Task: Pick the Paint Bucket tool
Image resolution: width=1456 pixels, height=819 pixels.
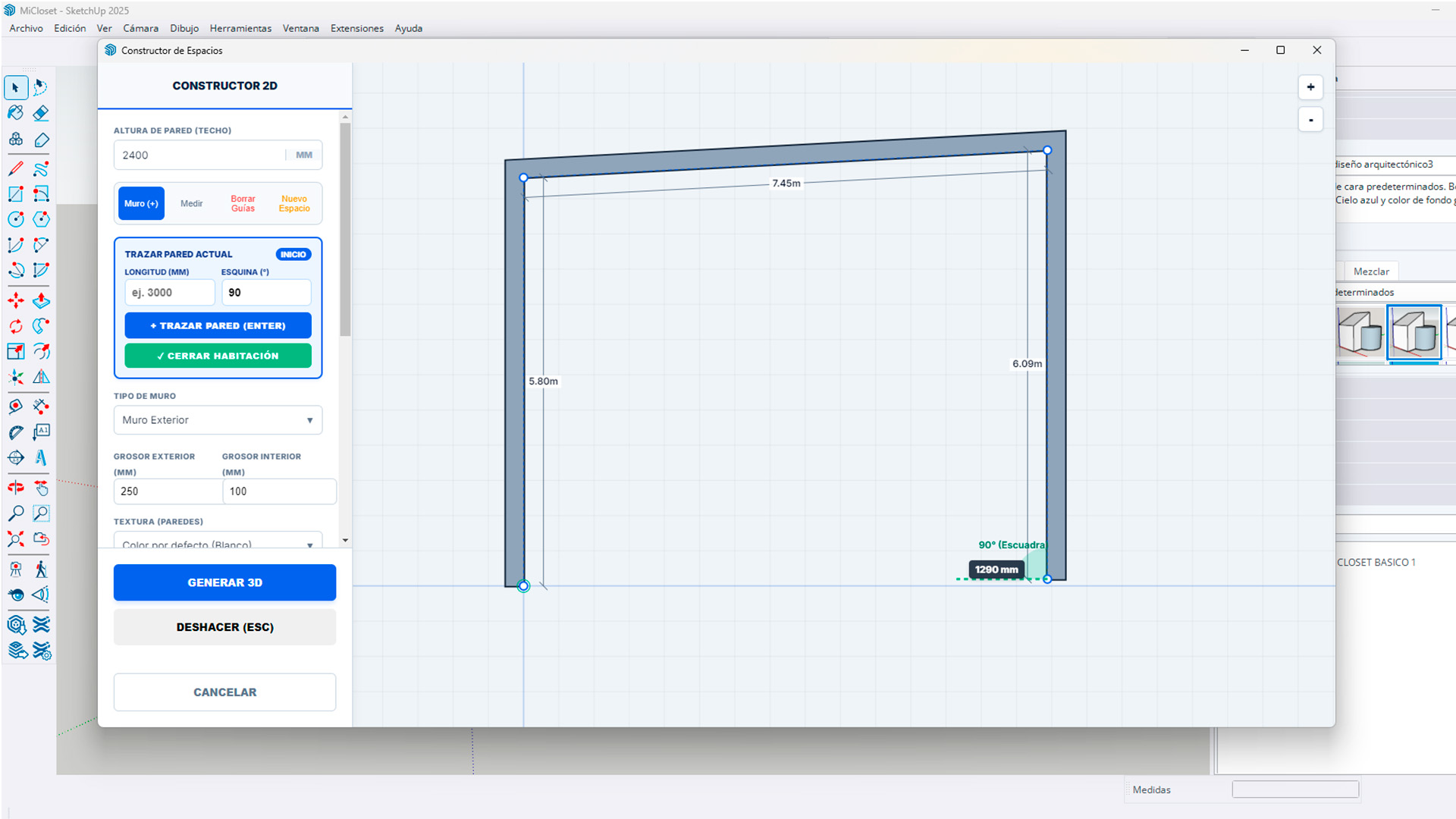Action: coord(16,113)
